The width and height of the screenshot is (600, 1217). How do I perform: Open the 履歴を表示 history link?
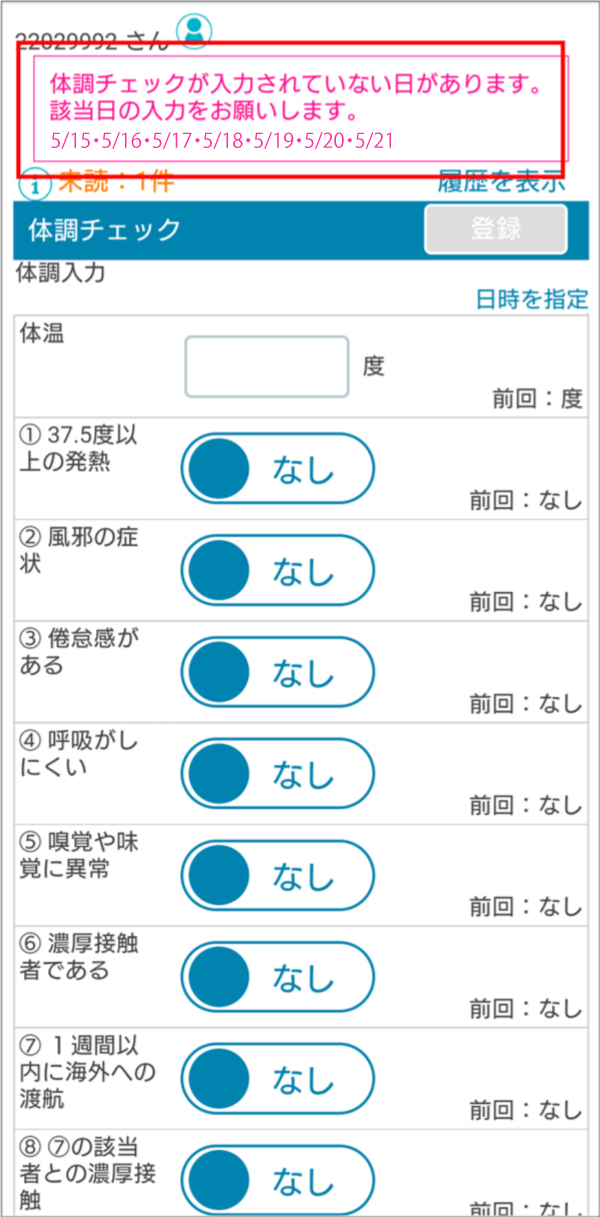pyautogui.click(x=501, y=182)
